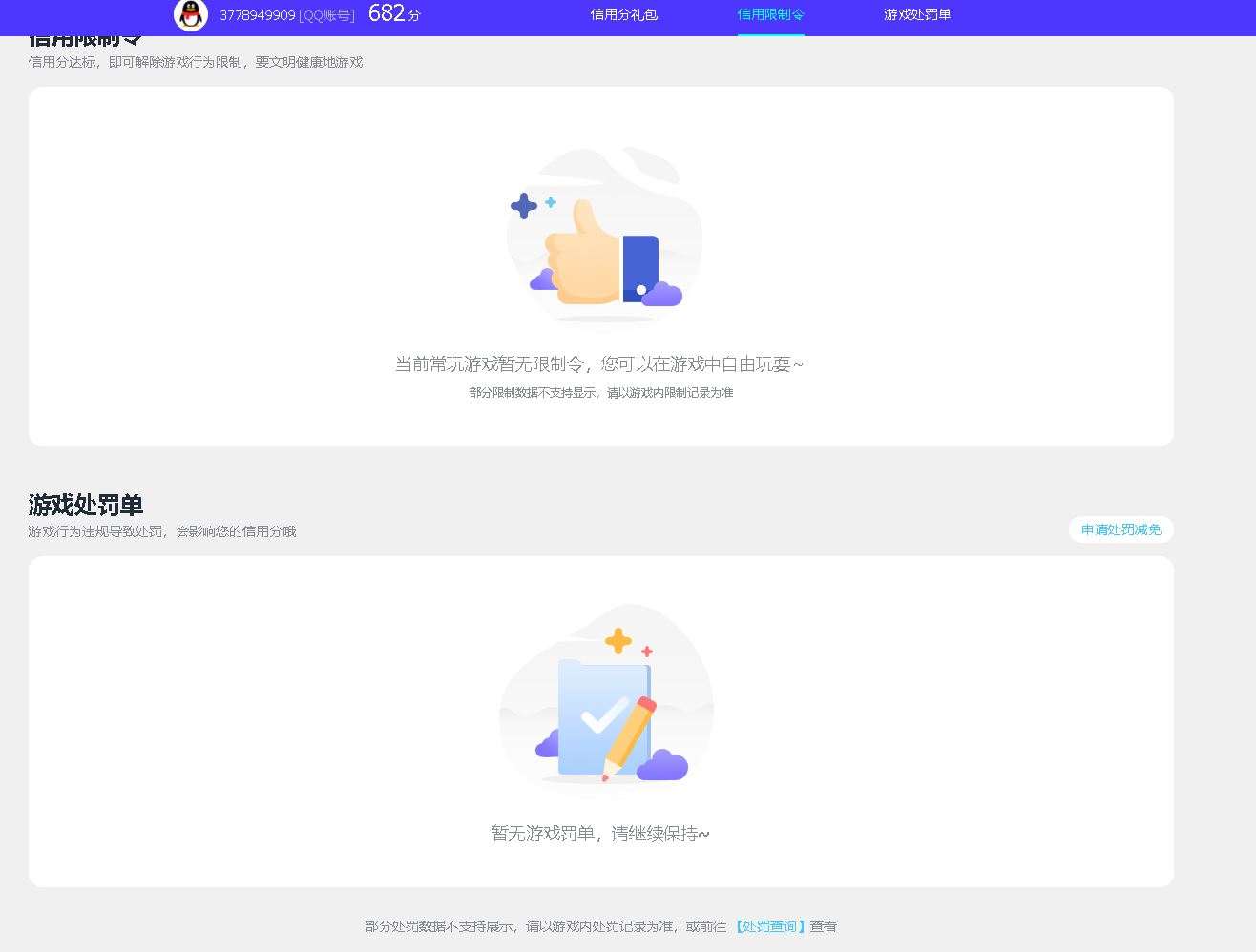
Task: Click subtitle 游戏行为违规导致处罚
Action: tap(95, 531)
